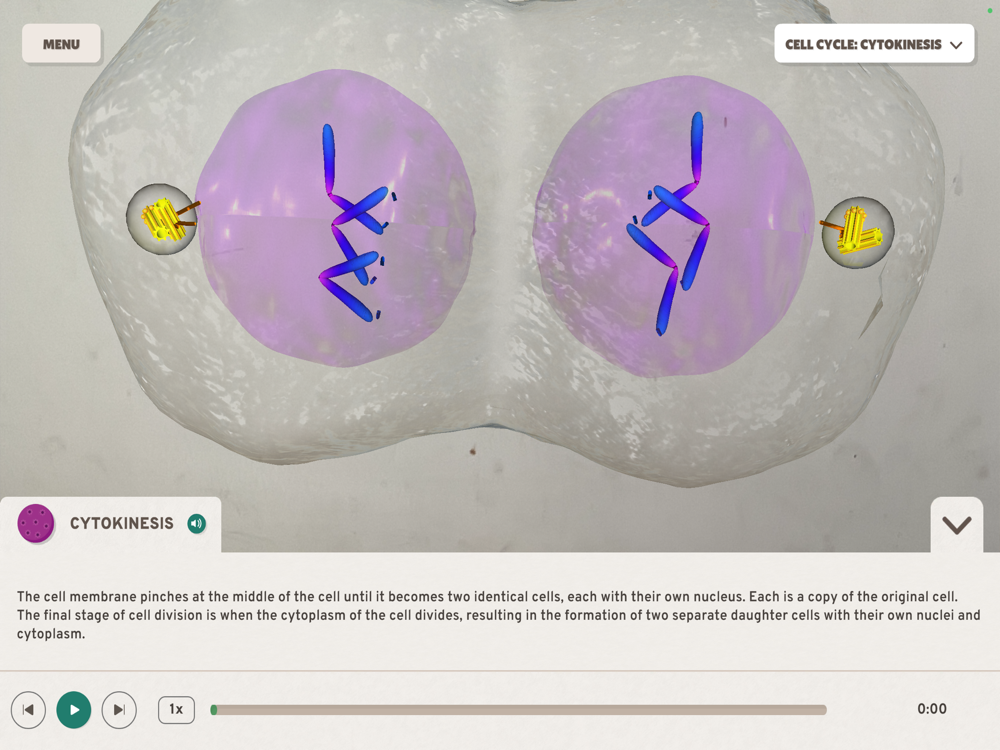Select the left yellow centriole
Image resolution: width=1000 pixels, height=750 pixels.
click(x=162, y=219)
